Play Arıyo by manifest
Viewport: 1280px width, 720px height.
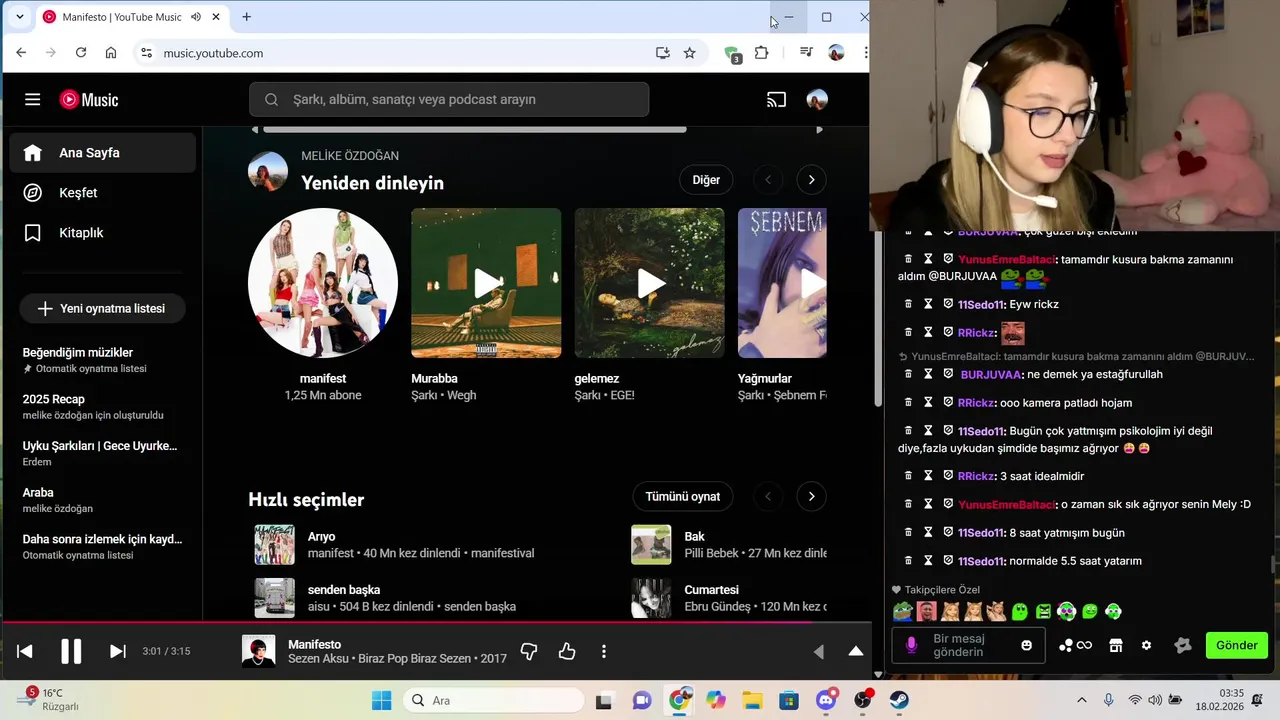coord(274,544)
